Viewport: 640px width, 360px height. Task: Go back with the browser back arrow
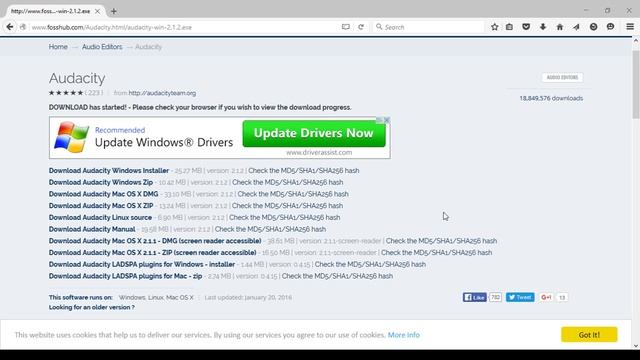10,27
